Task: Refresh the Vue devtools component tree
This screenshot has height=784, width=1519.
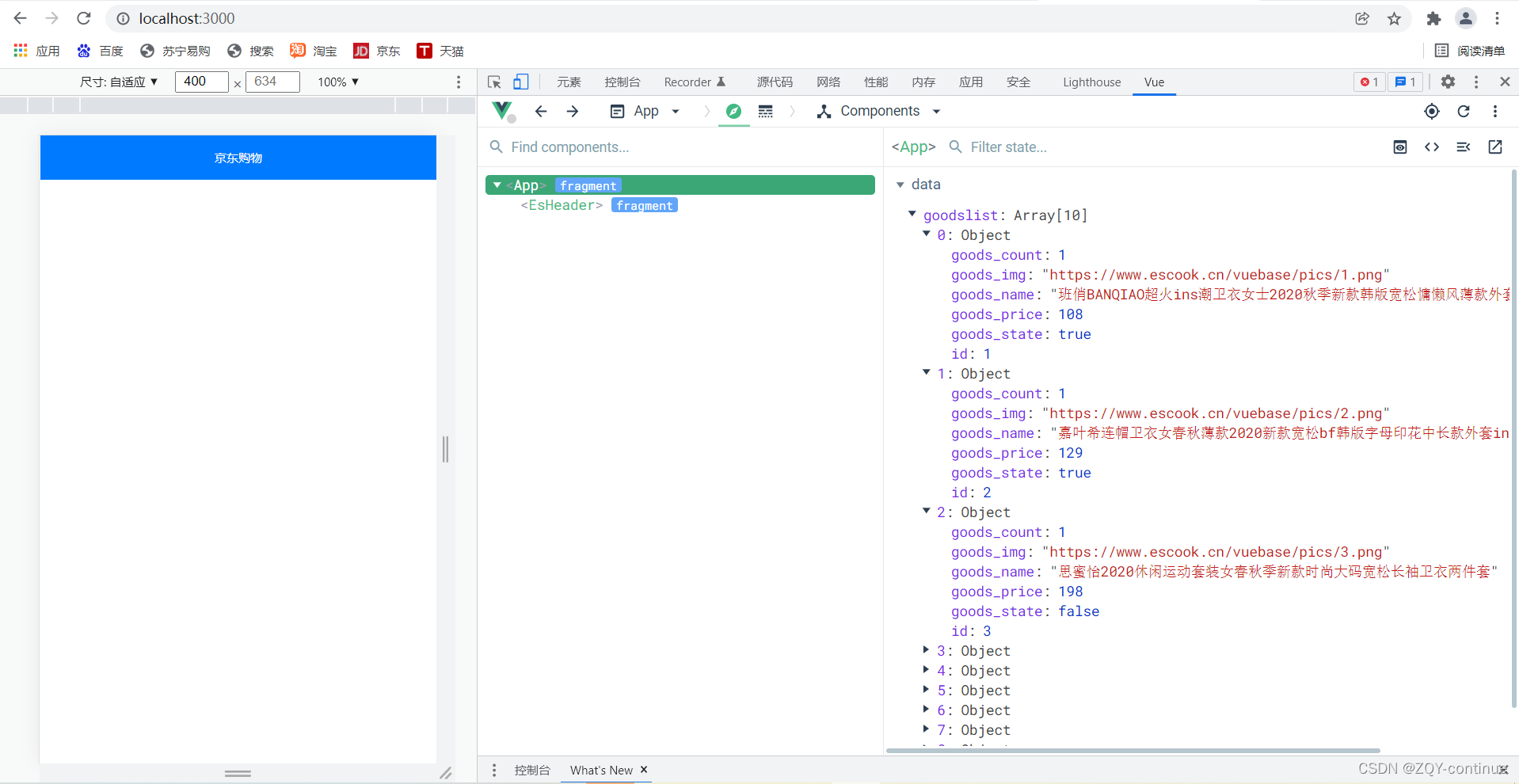Action: coord(1464,112)
